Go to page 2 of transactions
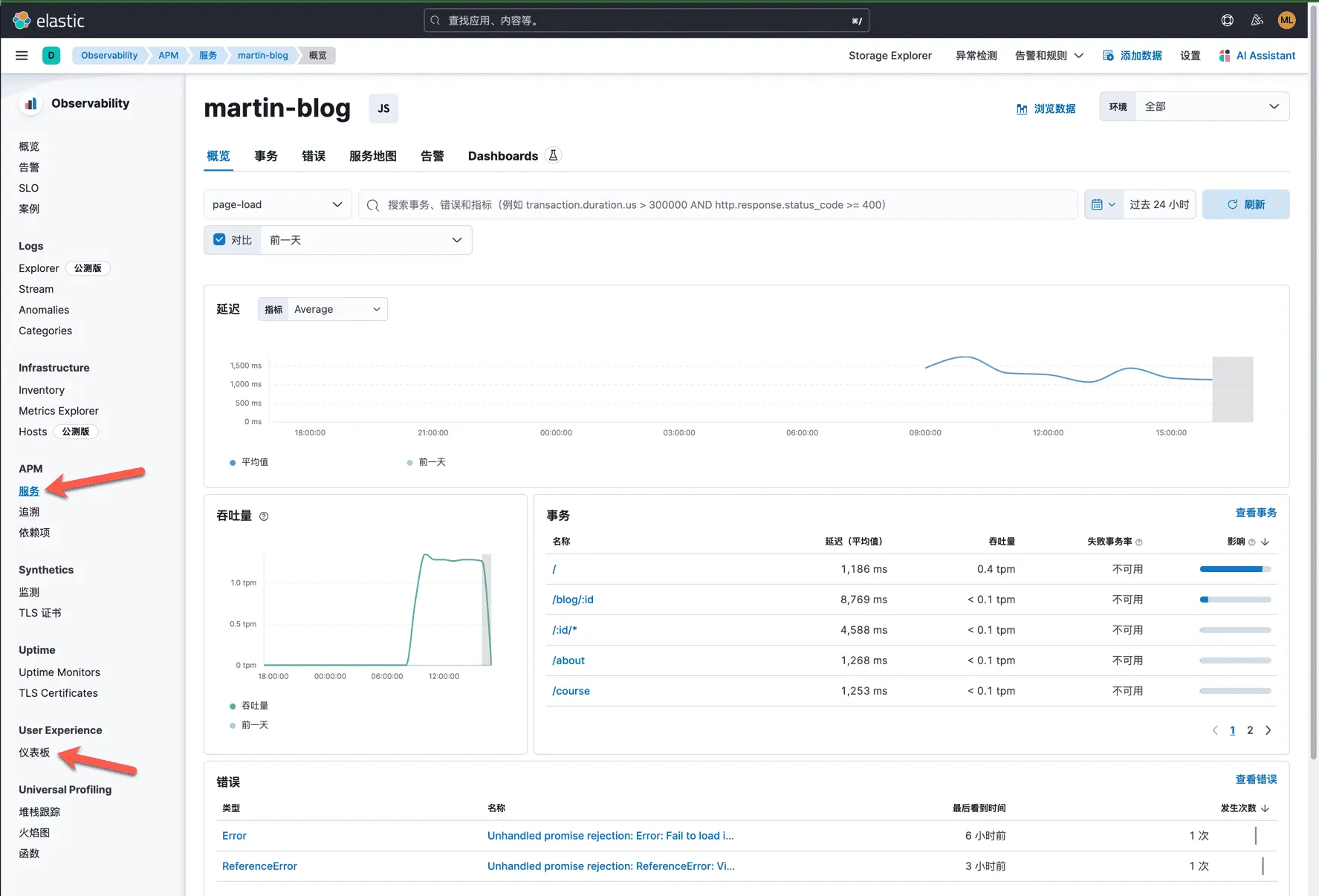The height and width of the screenshot is (896, 1319). 1250,730
